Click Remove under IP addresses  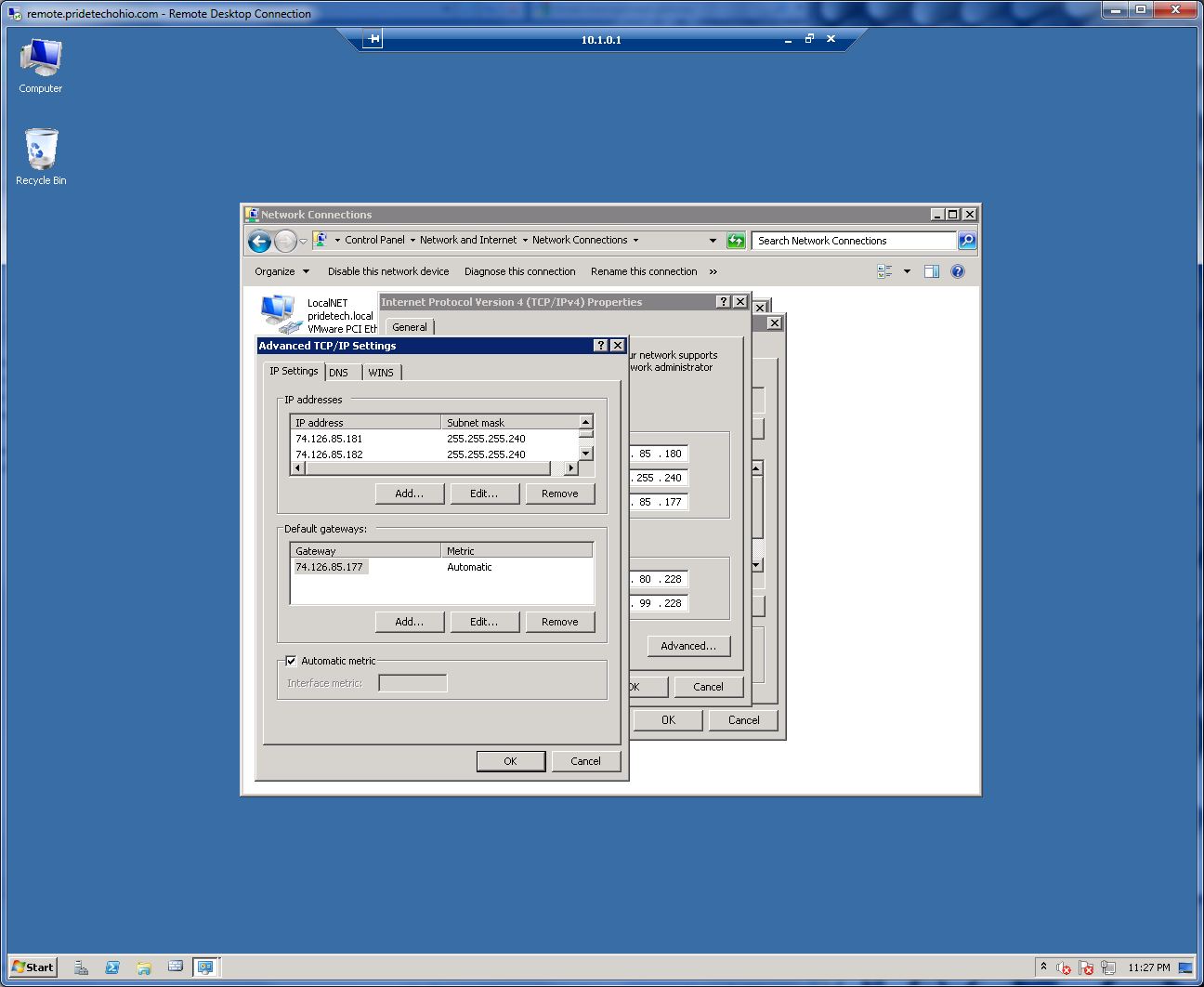560,493
